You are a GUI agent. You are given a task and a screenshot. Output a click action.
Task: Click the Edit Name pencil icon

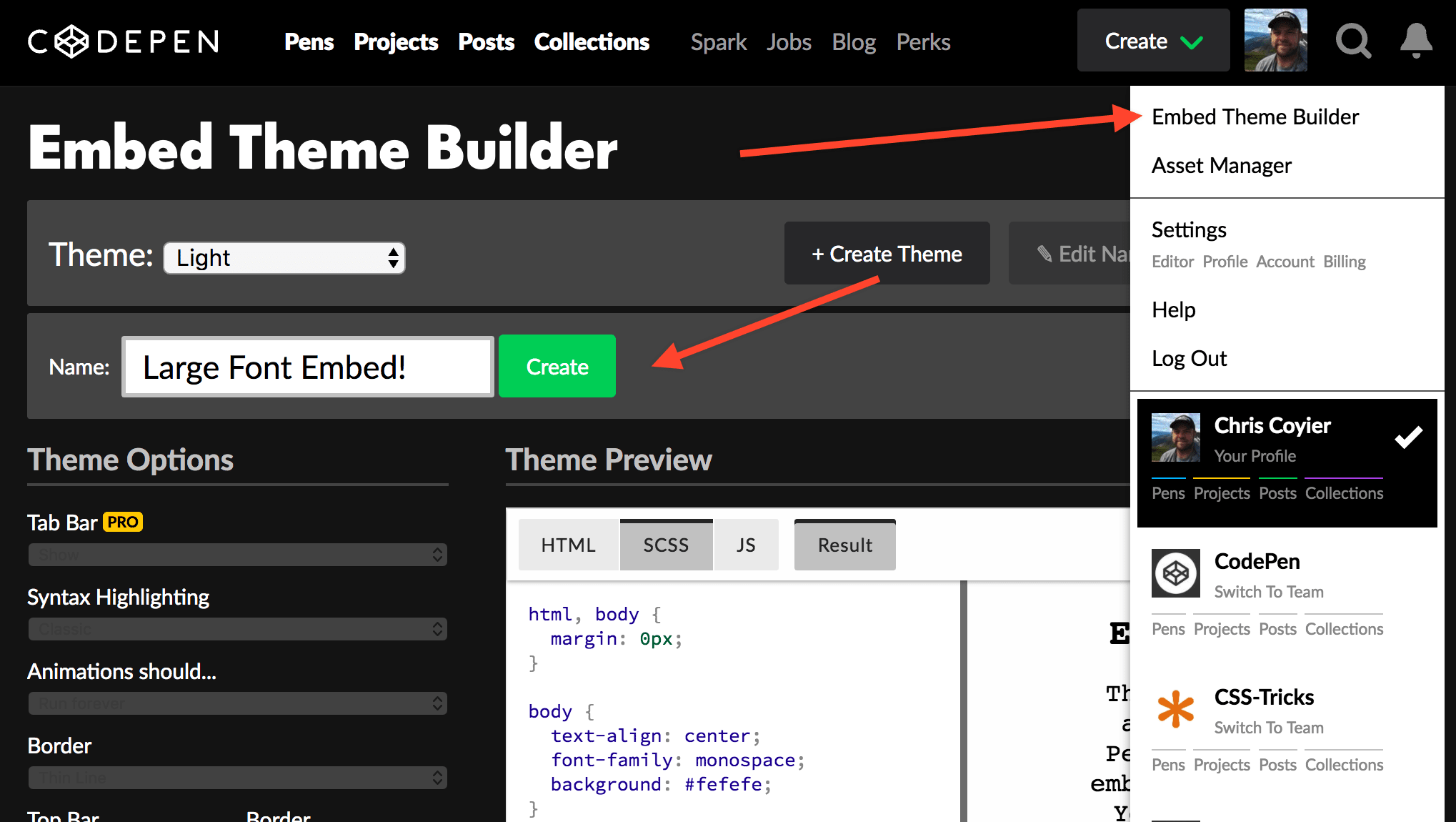(1044, 253)
